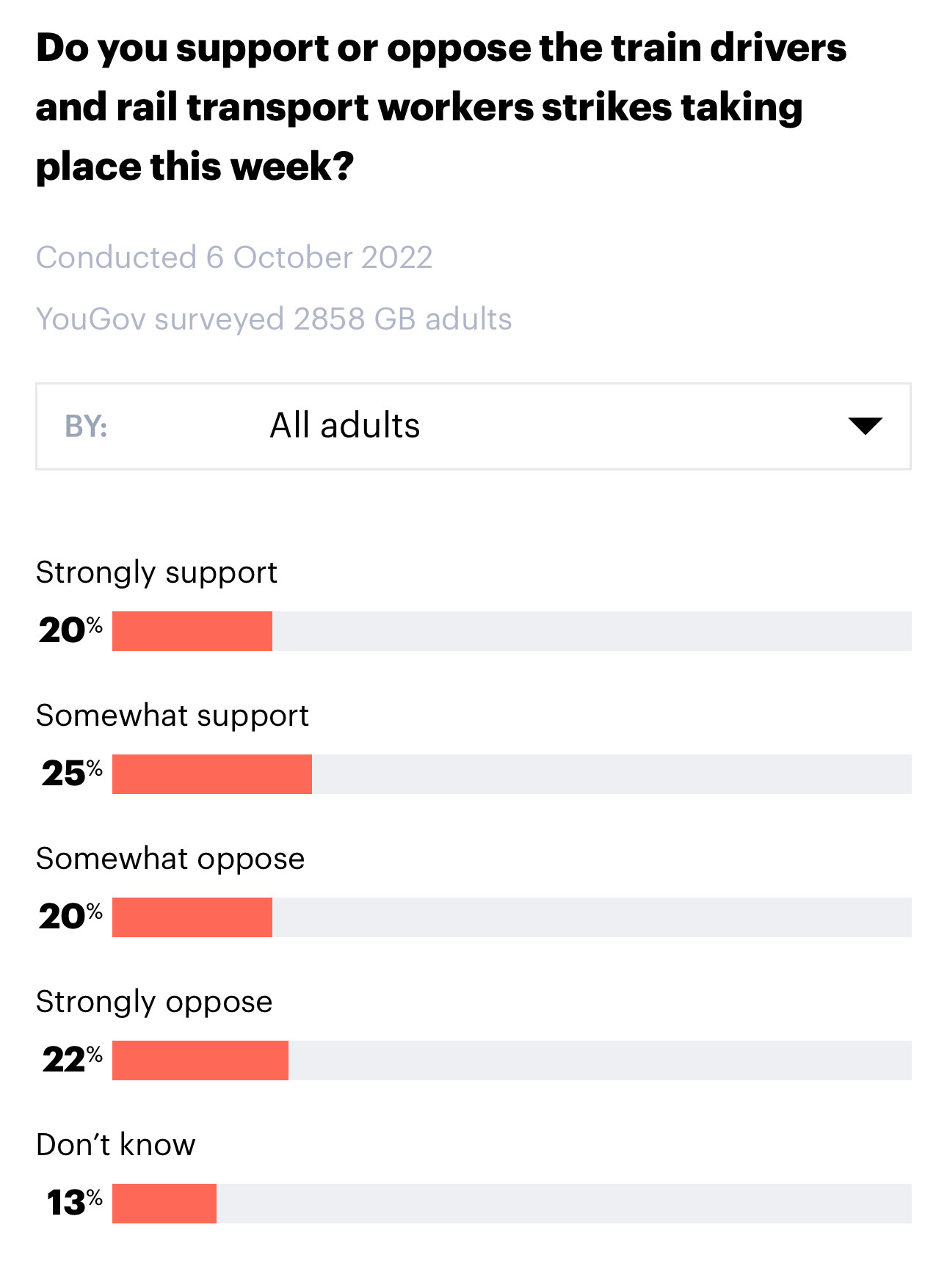The height and width of the screenshot is (1288, 947).
Task: Click the Strongly support red bar
Action: coord(192,631)
